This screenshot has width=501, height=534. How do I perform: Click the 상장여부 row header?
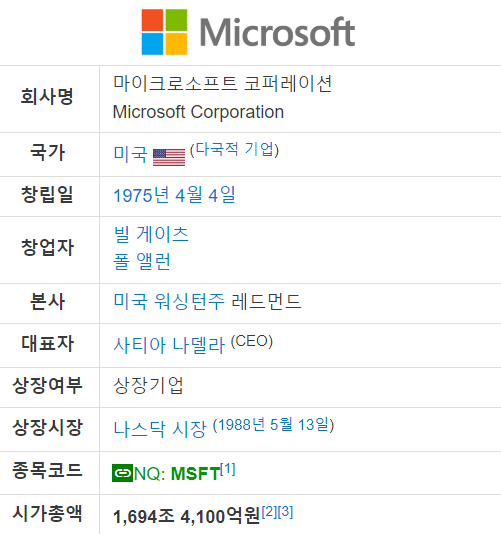point(47,386)
